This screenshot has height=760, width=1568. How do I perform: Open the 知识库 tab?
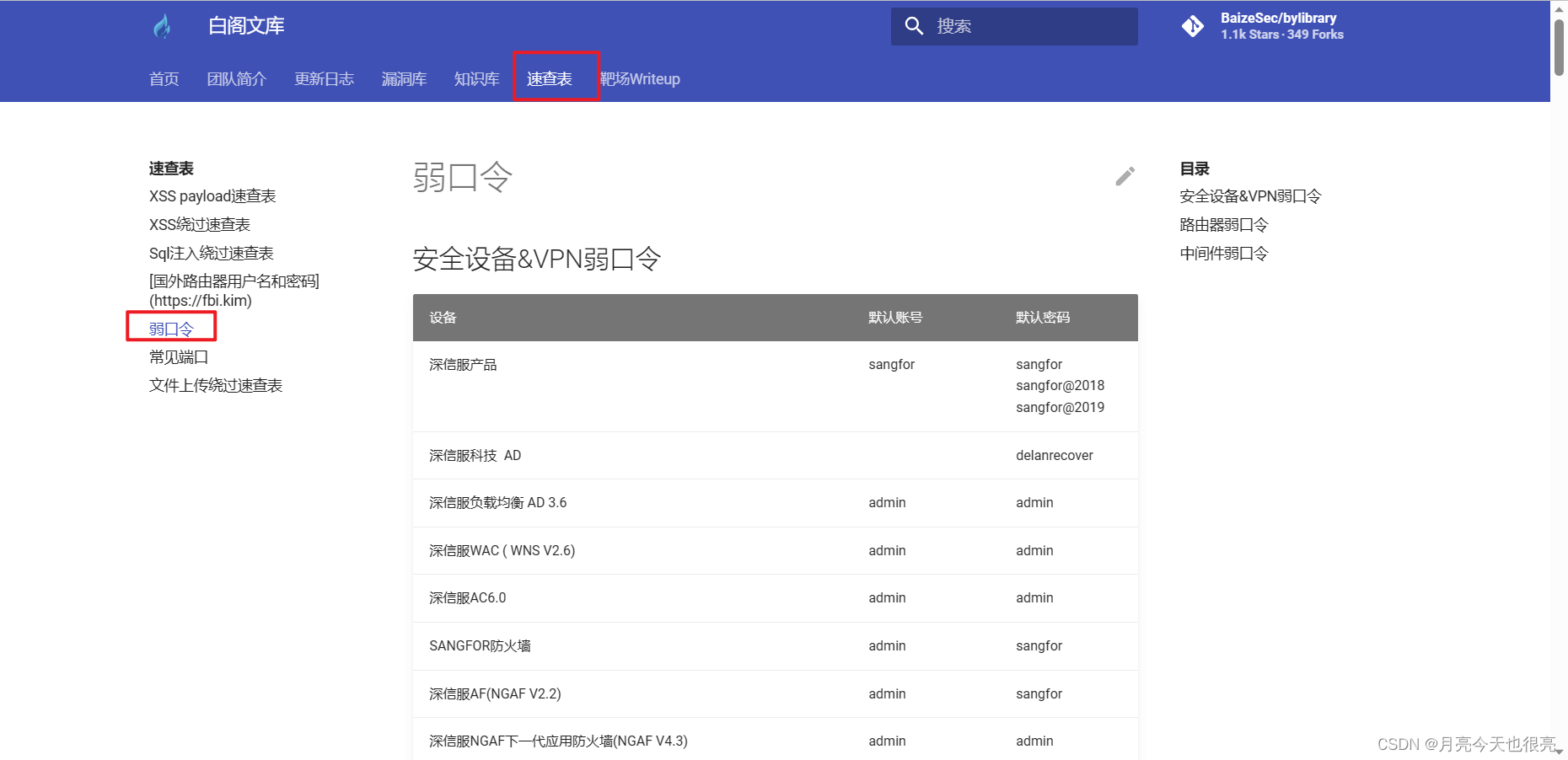click(477, 79)
